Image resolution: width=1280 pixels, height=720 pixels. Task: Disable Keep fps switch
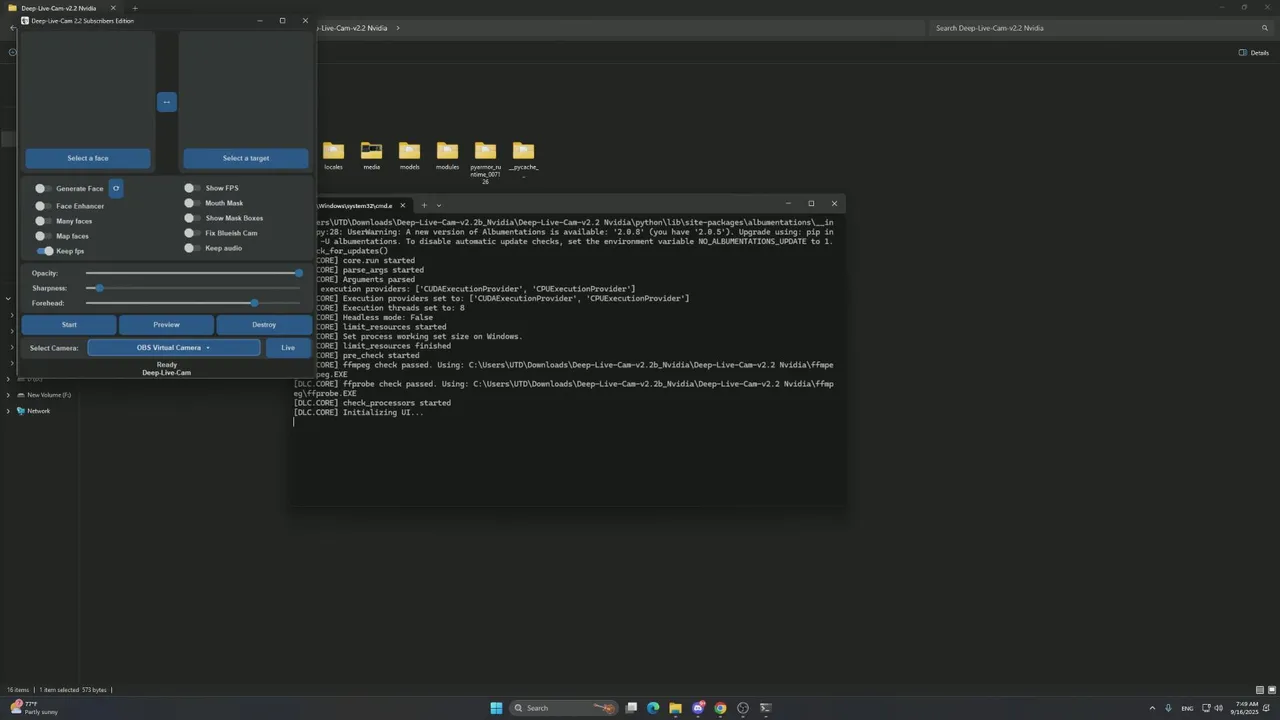pyautogui.click(x=45, y=251)
